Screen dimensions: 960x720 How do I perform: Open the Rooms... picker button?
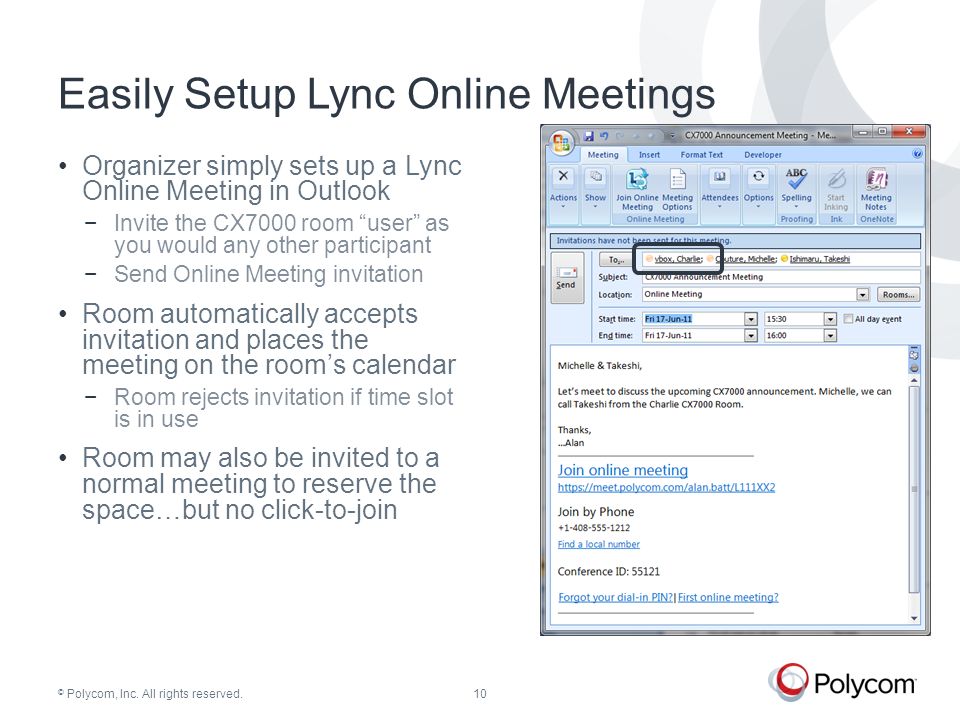click(x=898, y=294)
